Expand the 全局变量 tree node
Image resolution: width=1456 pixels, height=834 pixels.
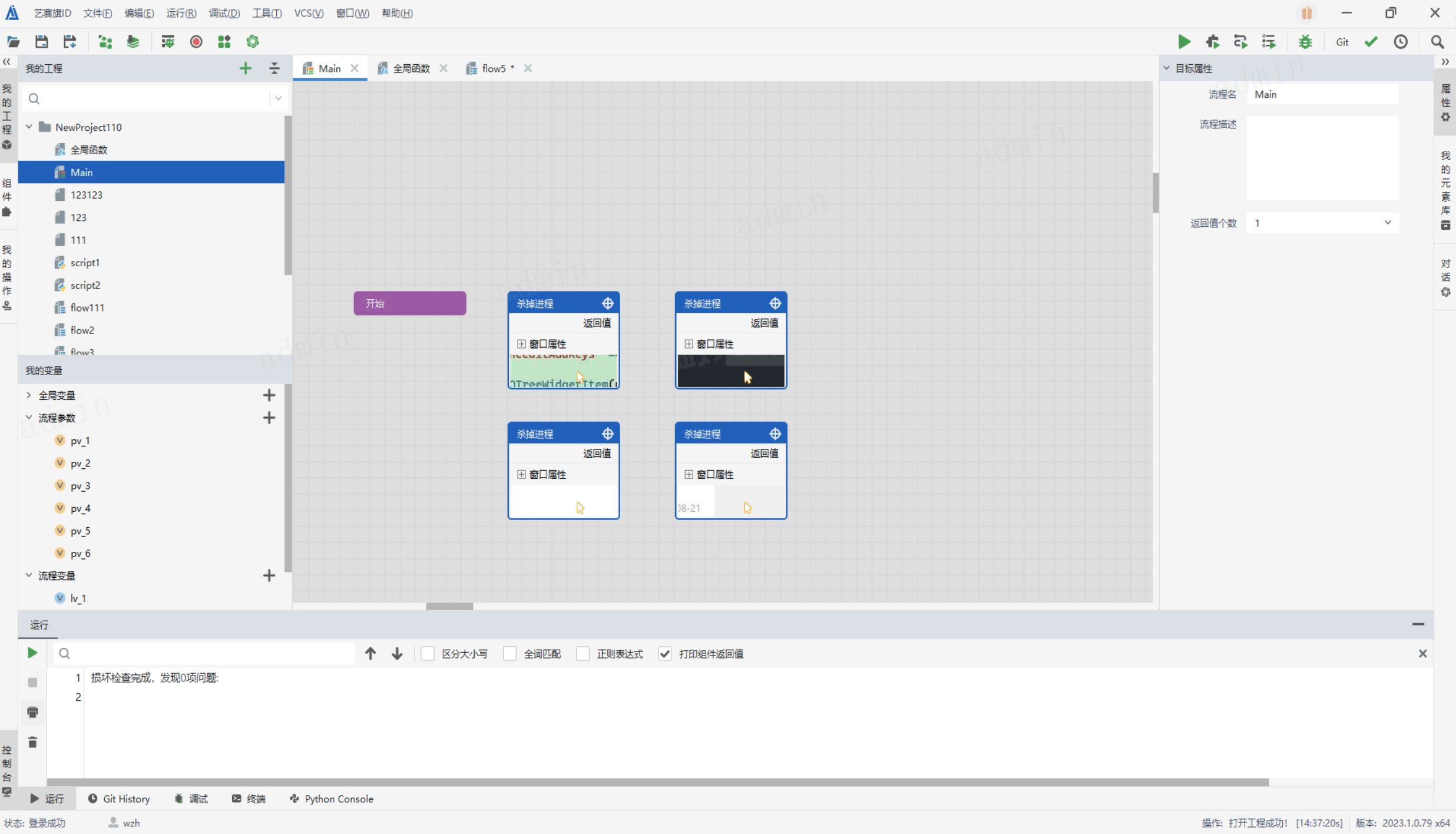29,395
